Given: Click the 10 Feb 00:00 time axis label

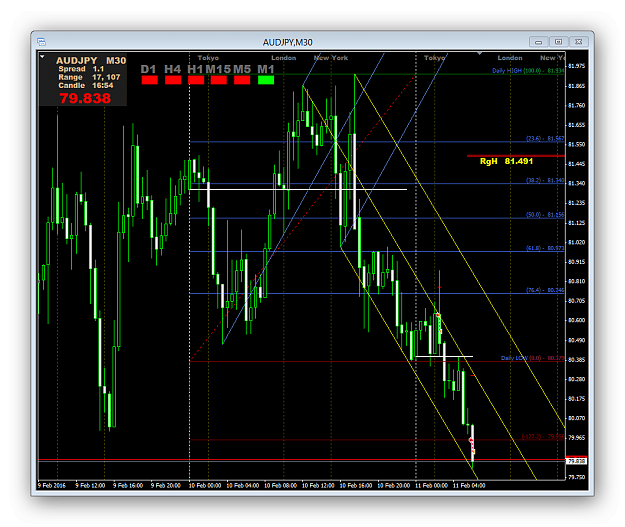Looking at the screenshot, I should (x=204, y=486).
